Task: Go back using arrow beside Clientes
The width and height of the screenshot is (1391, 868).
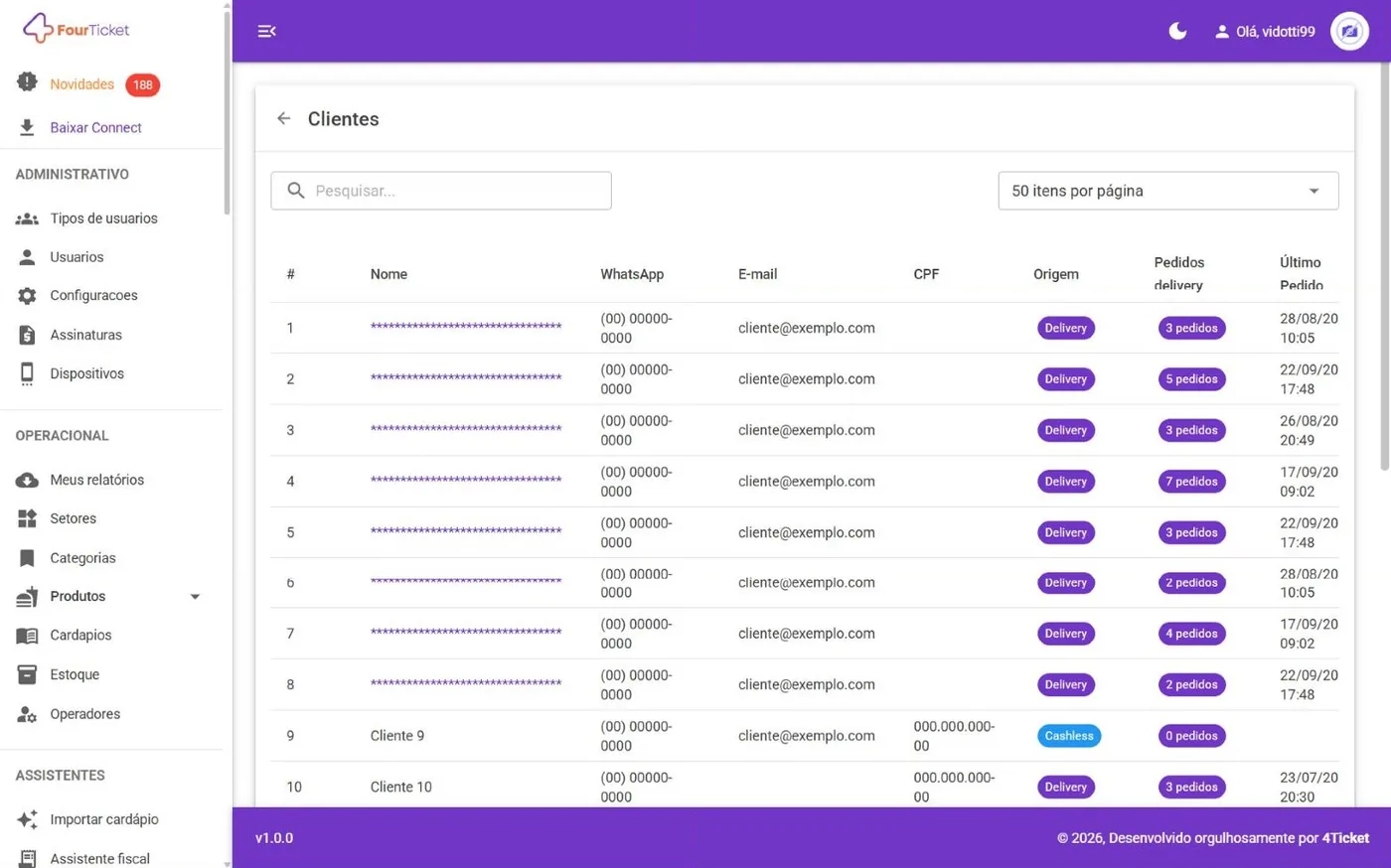Action: click(284, 118)
